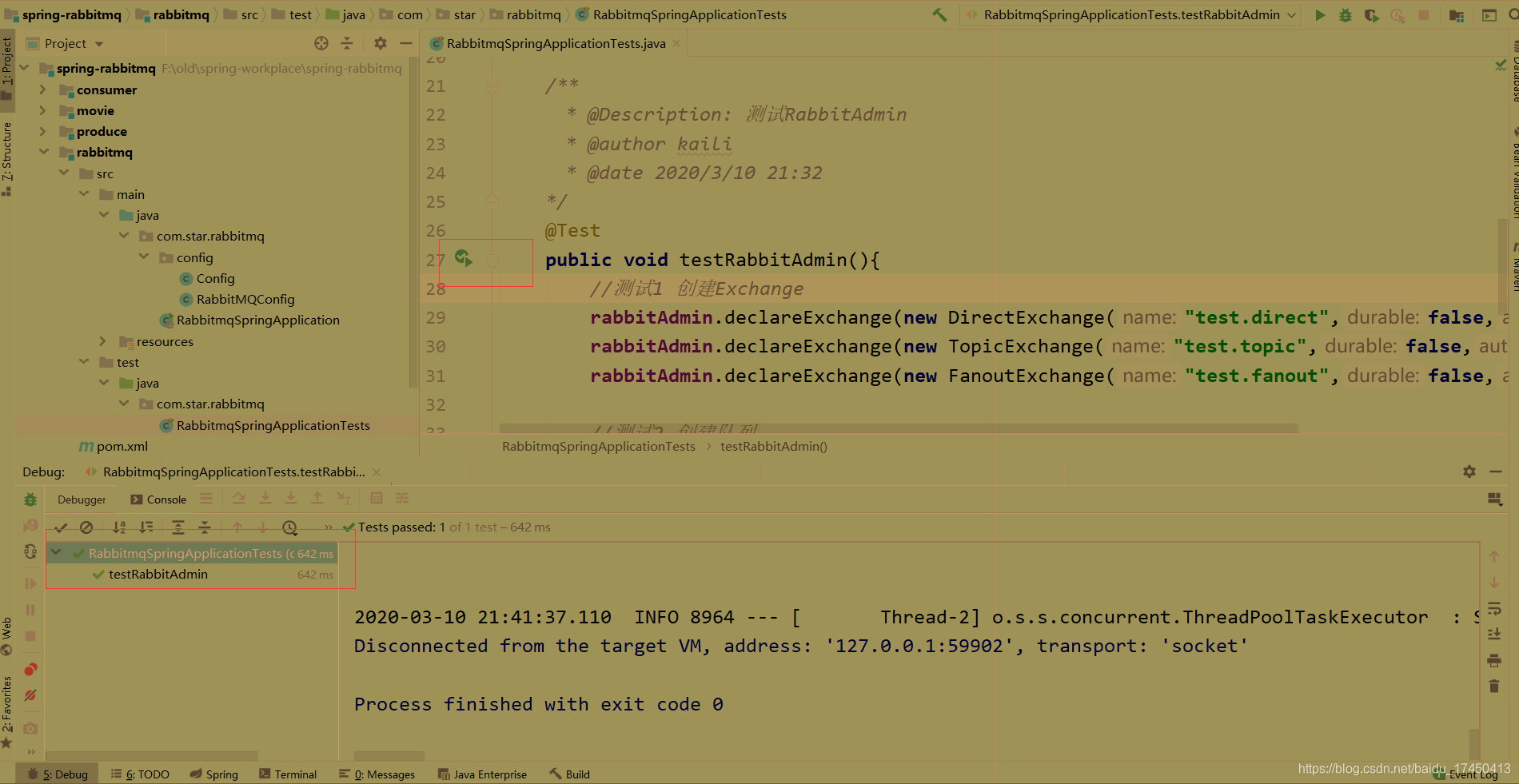This screenshot has height=784, width=1519.
Task: Open the Java Enterprise tool window
Action: tap(482, 774)
